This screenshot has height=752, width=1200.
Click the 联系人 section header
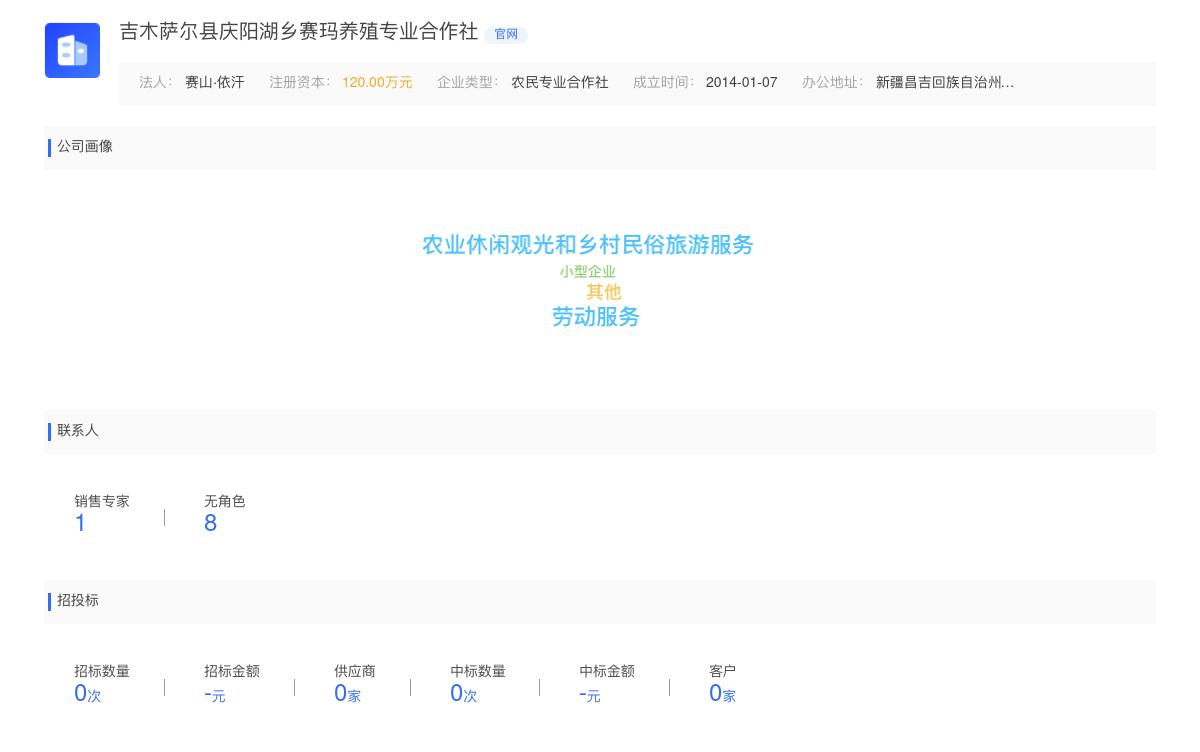(77, 431)
